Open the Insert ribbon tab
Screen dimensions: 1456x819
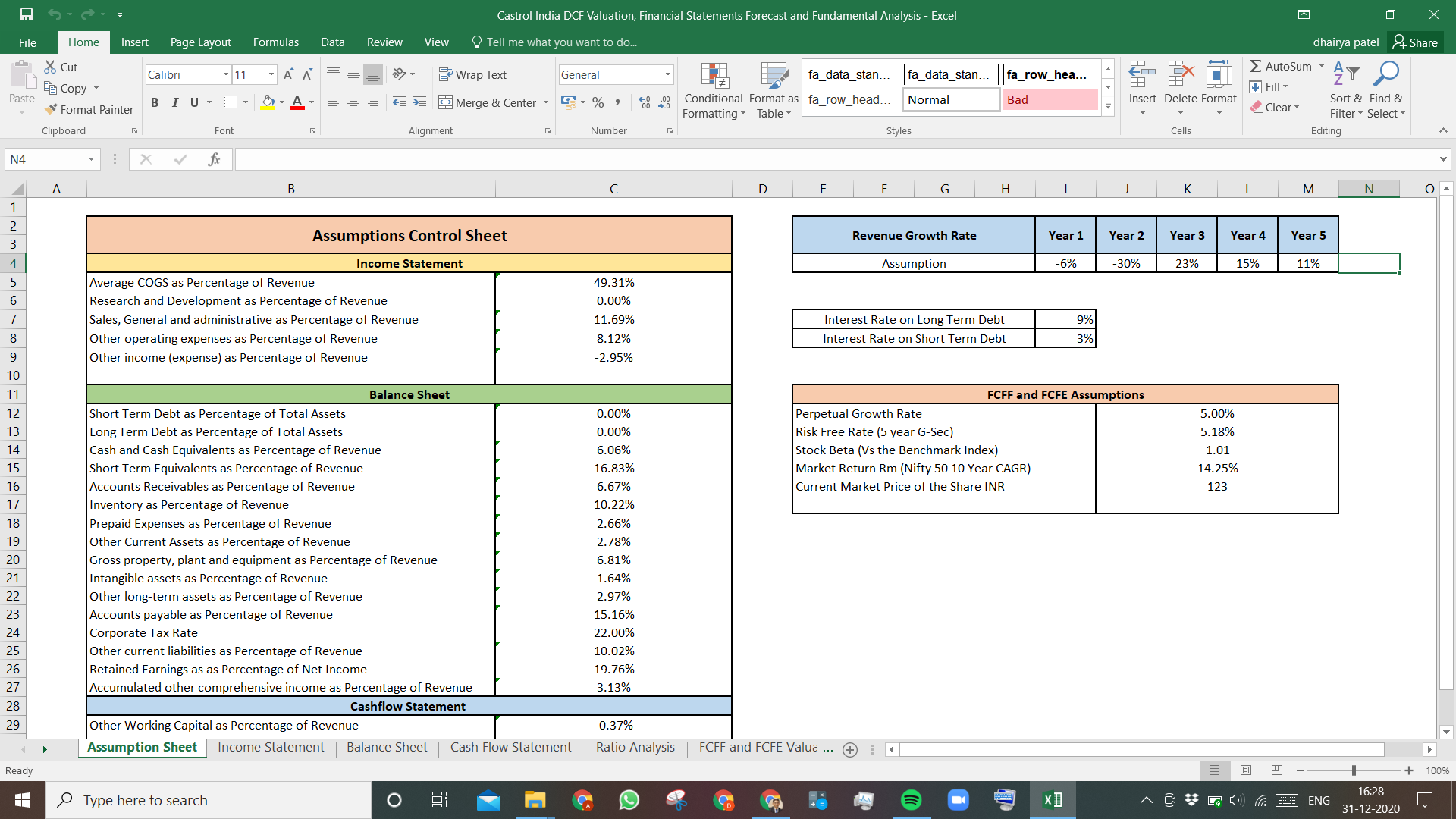(134, 42)
